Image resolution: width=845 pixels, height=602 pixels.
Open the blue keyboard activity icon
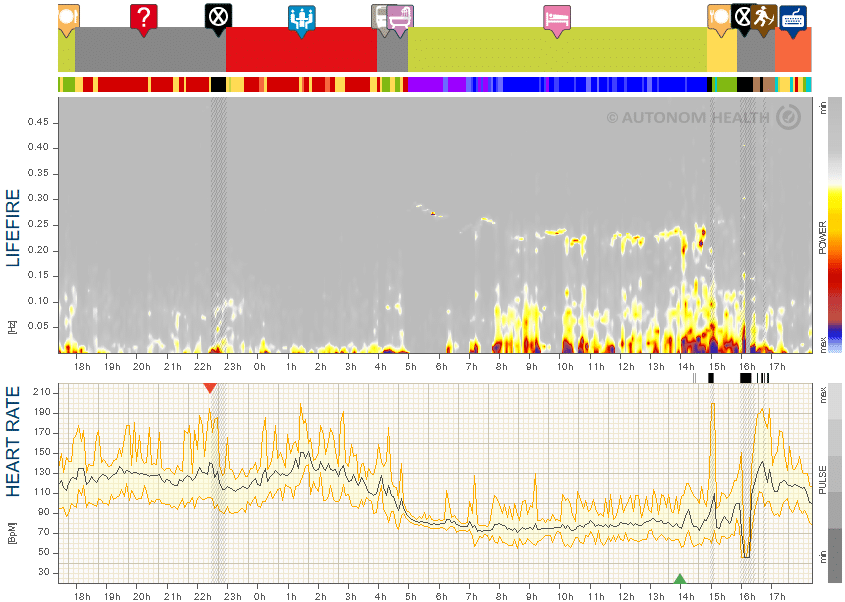[x=793, y=20]
